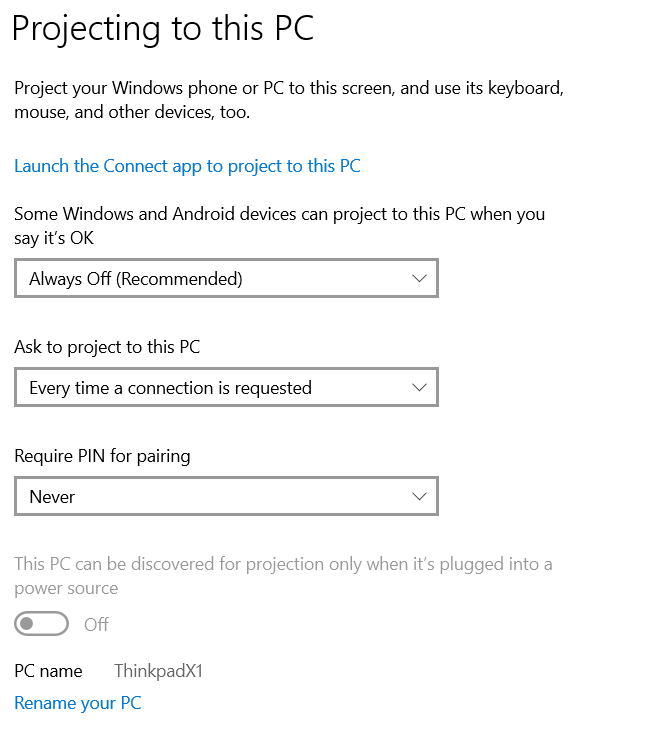Click the PC name label
The height and width of the screenshot is (735, 660).
(48, 671)
